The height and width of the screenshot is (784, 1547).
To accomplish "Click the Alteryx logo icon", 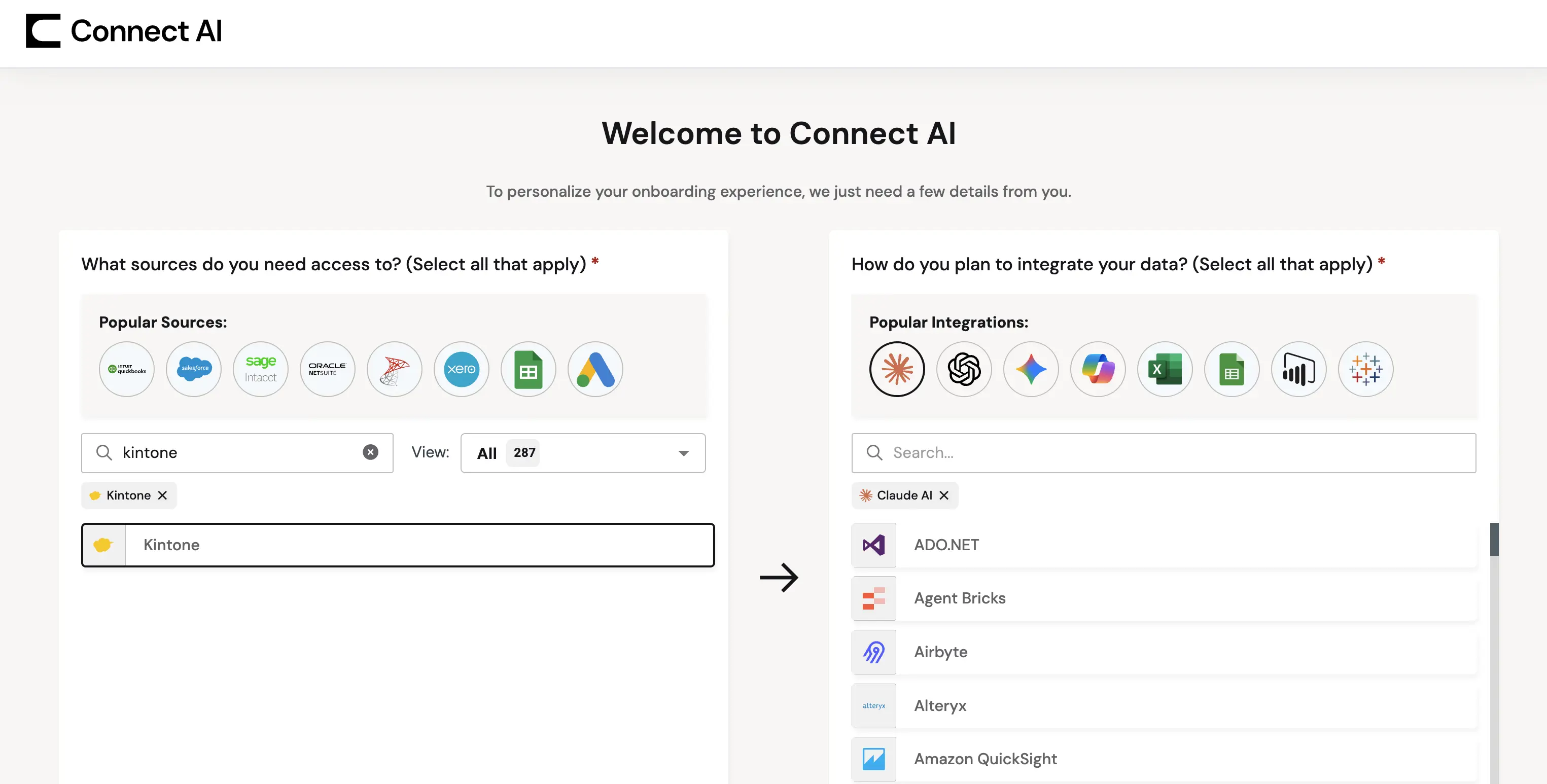I will tap(874, 705).
